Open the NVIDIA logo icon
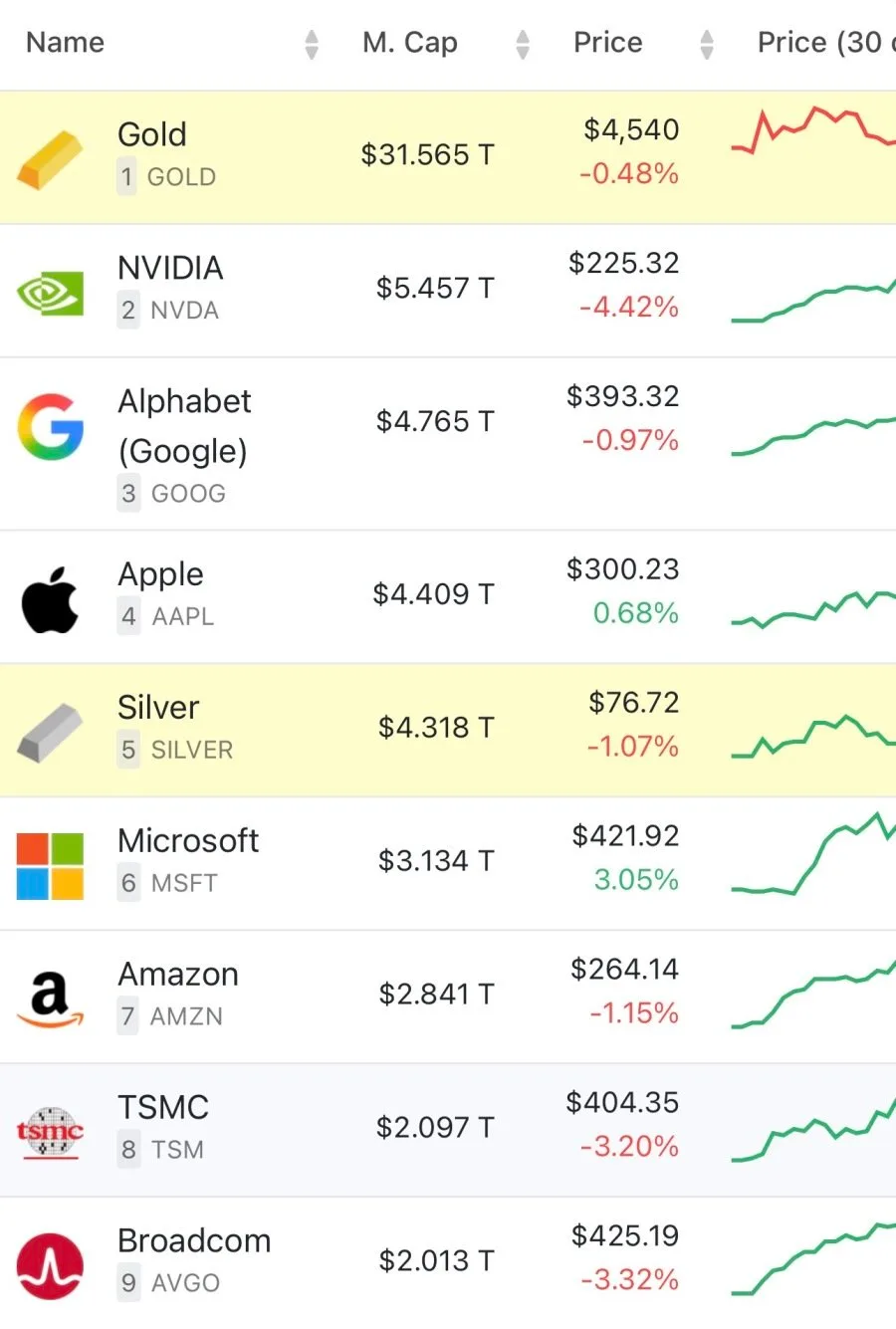Viewport: 896px width, 1329px height. (x=50, y=293)
